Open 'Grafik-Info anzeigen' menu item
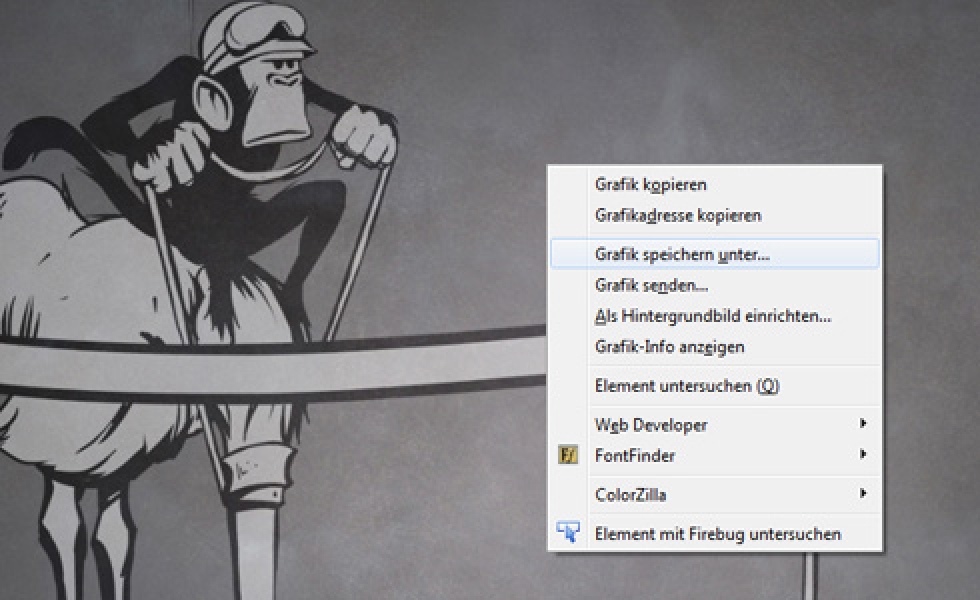 (669, 347)
